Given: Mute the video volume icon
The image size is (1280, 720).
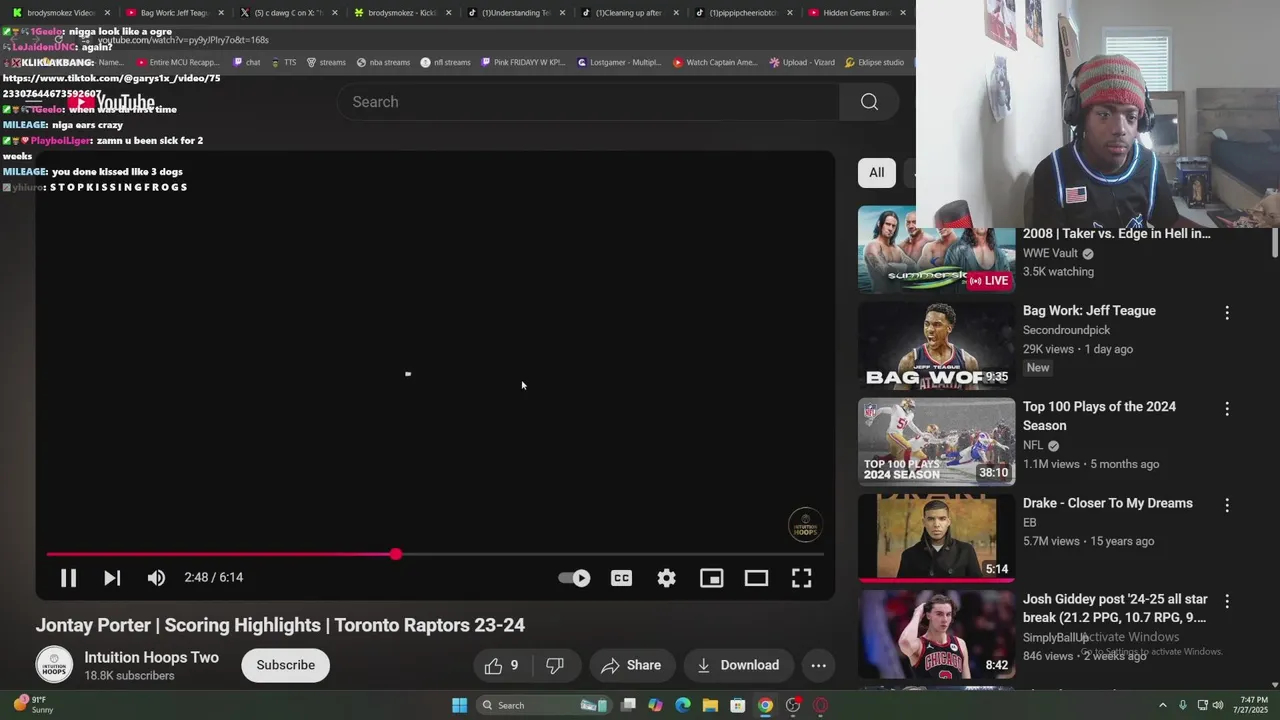Looking at the screenshot, I should click(x=156, y=578).
